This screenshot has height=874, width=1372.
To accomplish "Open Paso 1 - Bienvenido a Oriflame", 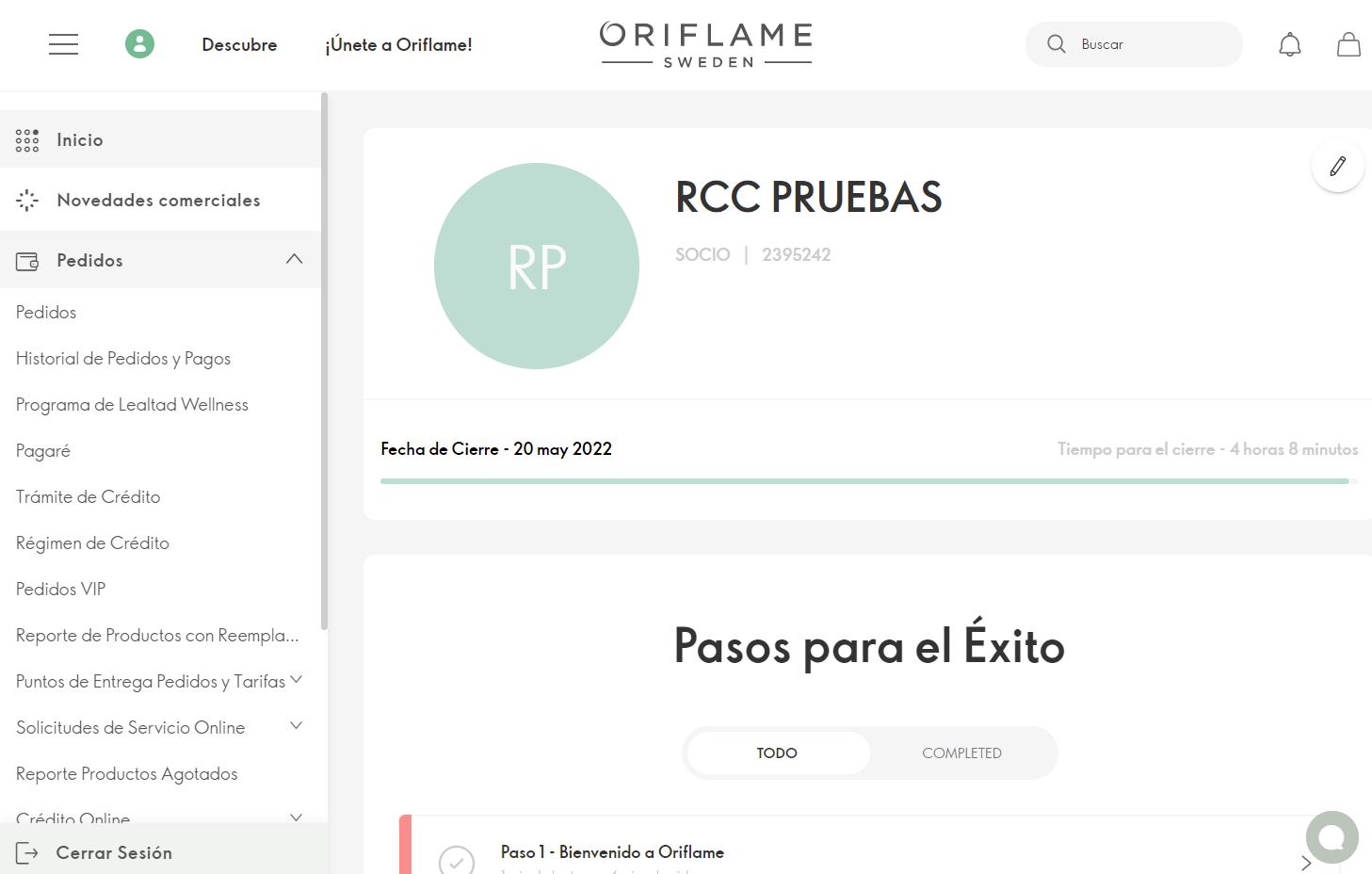I will (612, 852).
